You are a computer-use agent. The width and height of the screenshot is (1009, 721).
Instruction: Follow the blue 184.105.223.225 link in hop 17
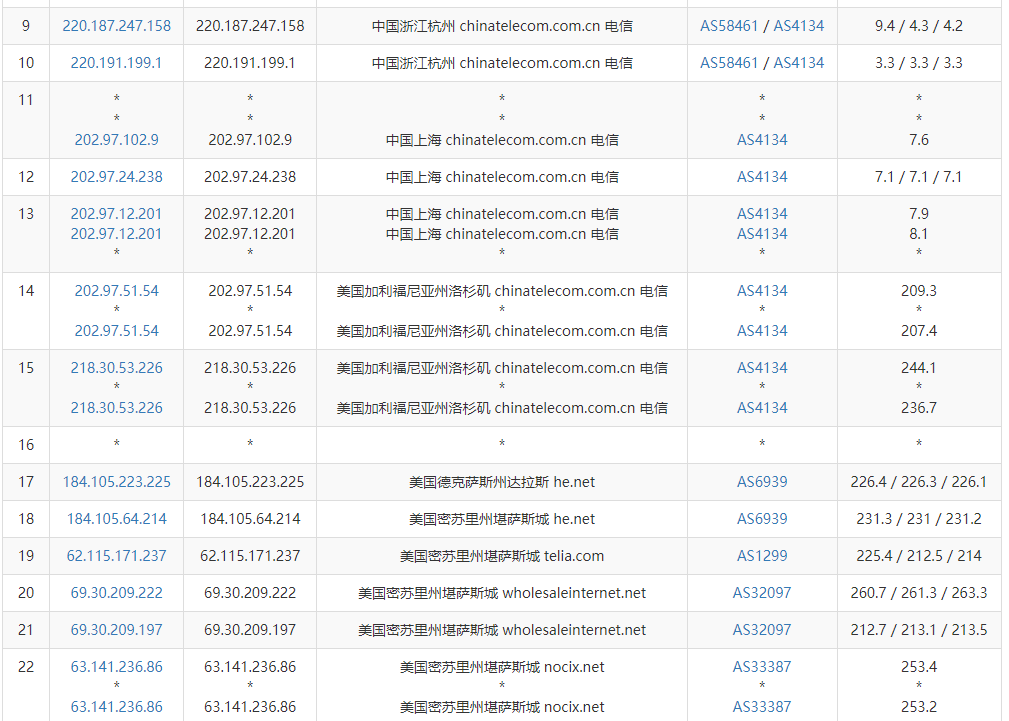(116, 482)
